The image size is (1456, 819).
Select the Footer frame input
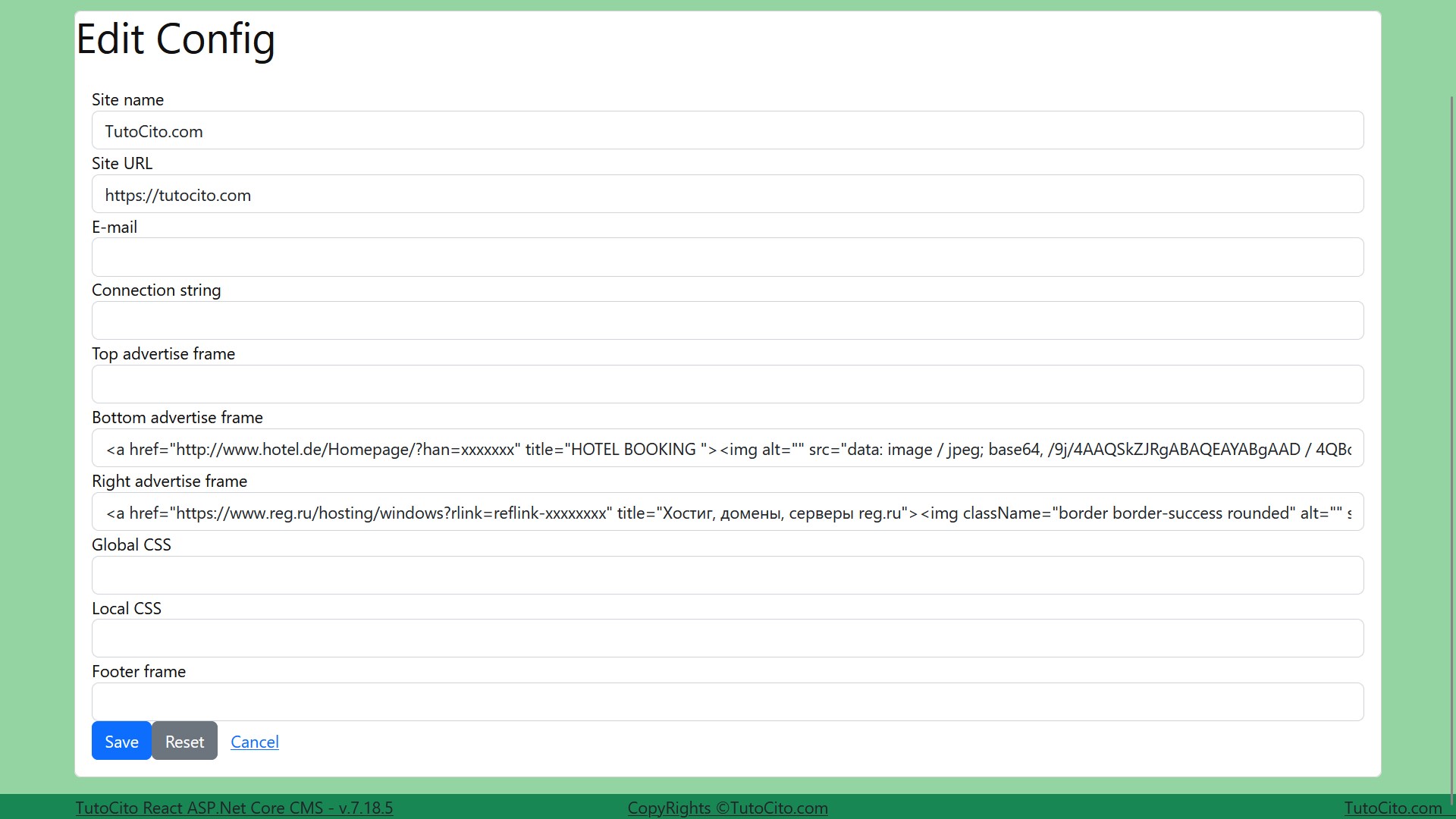[727, 702]
